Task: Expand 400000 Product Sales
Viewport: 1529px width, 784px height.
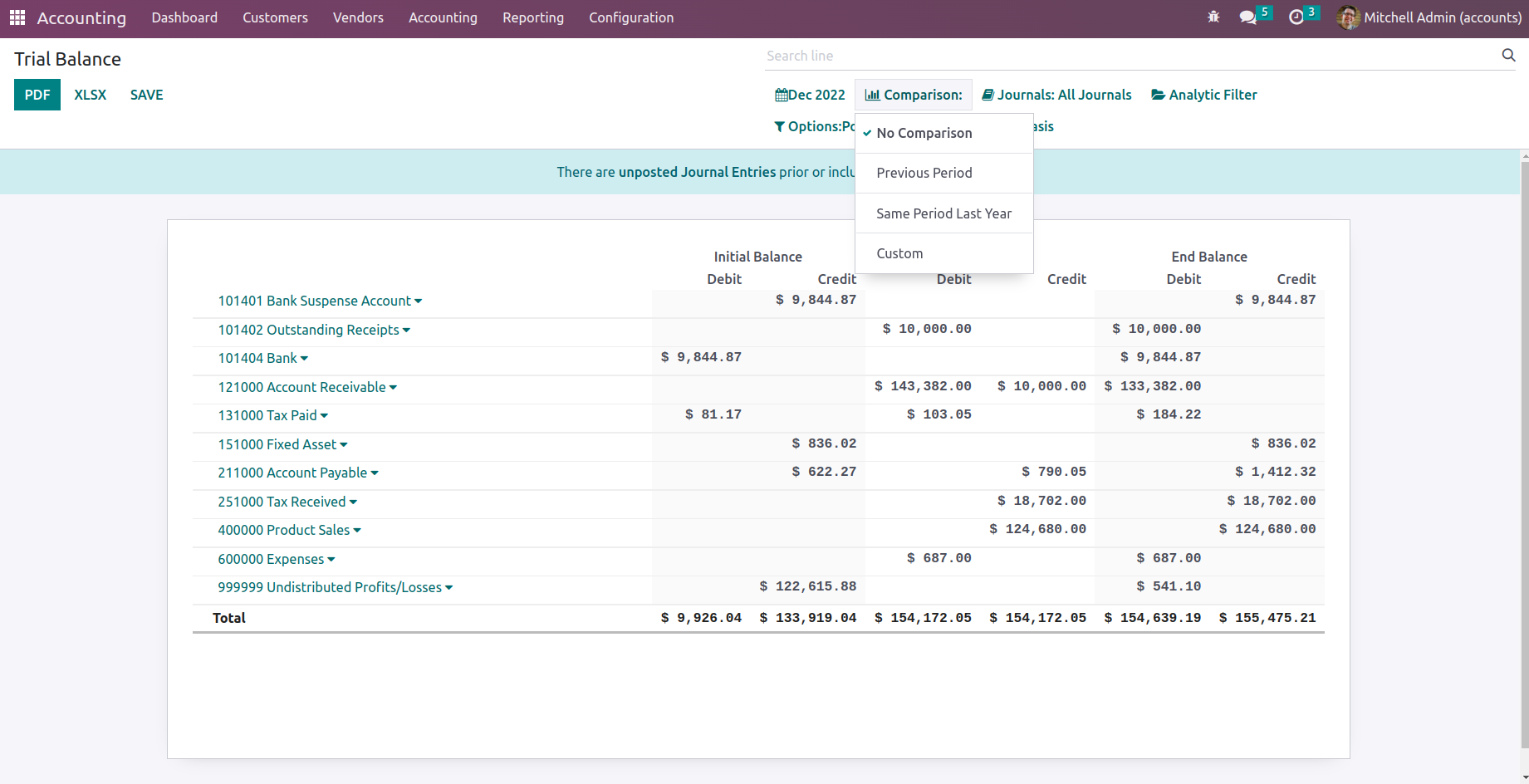Action: [x=289, y=530]
